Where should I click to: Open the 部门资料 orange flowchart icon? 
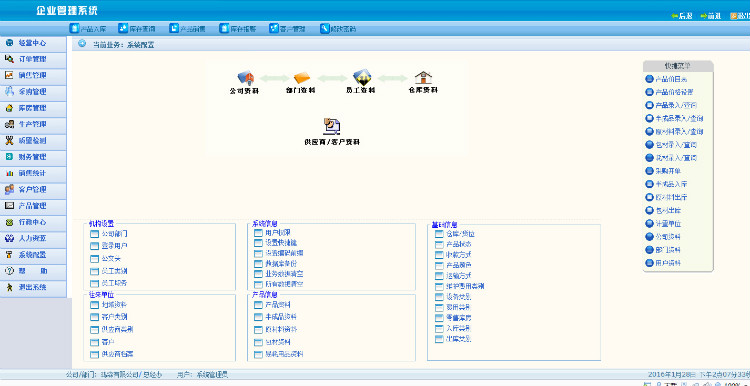pyautogui.click(x=301, y=77)
